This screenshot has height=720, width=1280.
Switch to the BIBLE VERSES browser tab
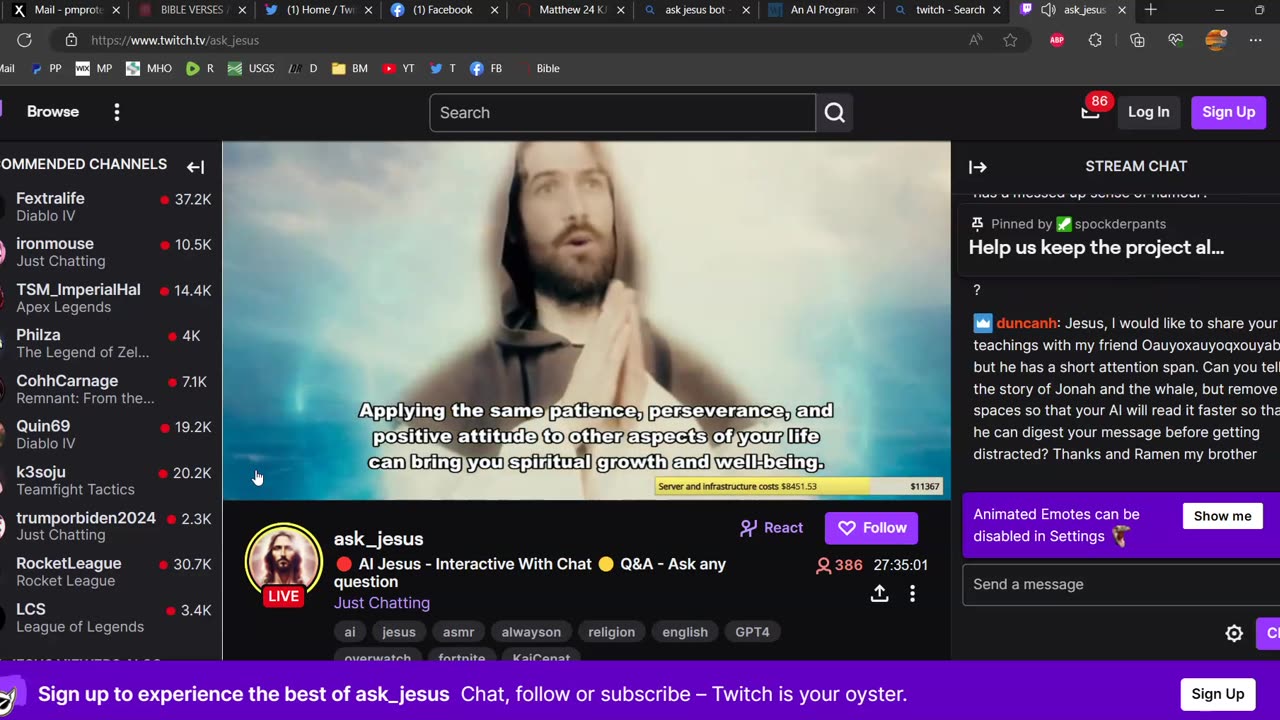point(190,10)
